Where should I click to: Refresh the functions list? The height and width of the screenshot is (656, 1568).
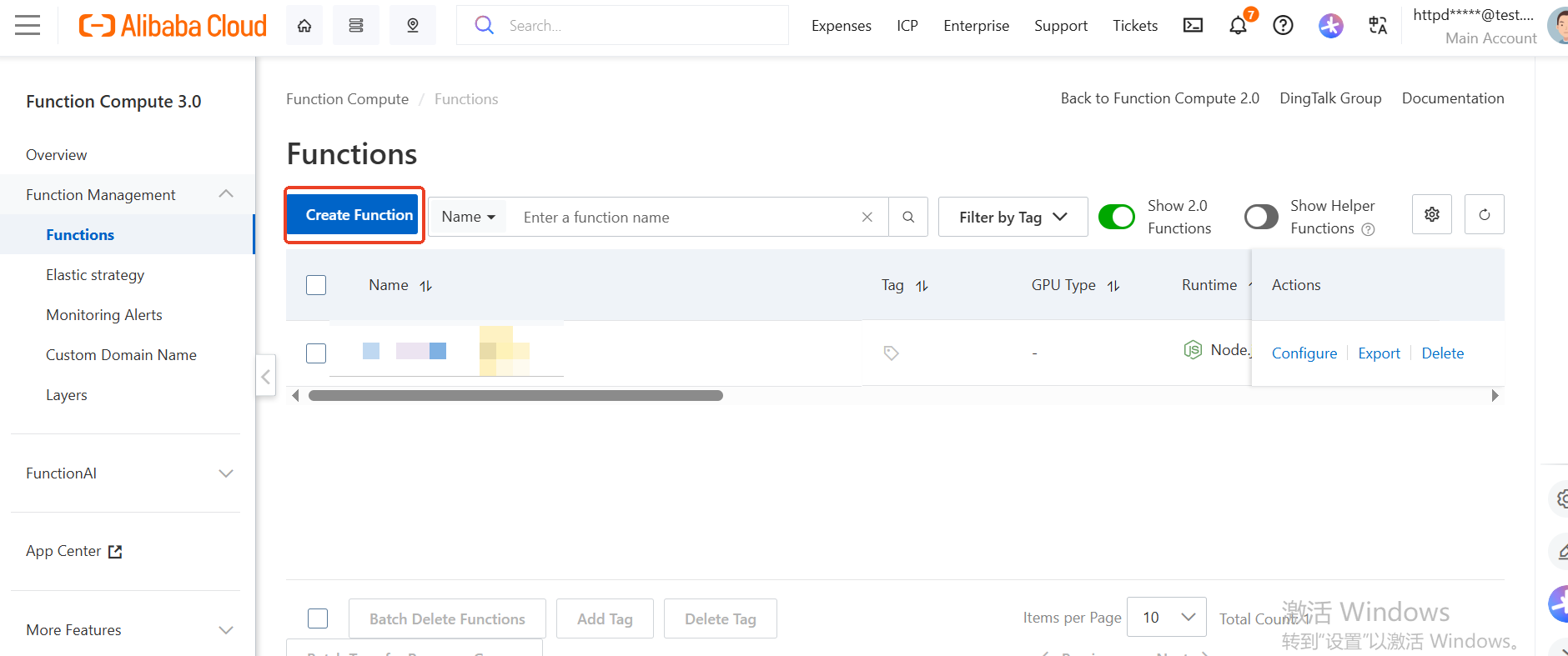tap(1485, 214)
